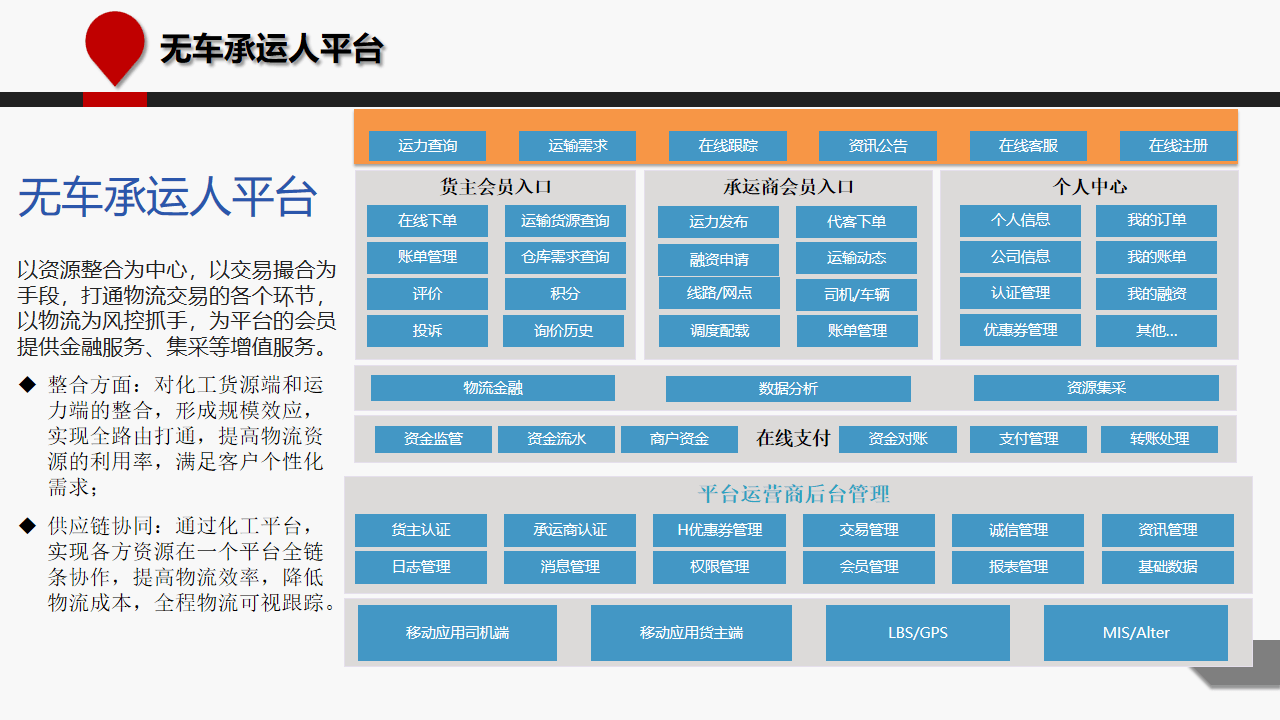Viewport: 1280px width, 720px height.
Task: Select the 线路/网点 box
Action: pyautogui.click(x=719, y=293)
